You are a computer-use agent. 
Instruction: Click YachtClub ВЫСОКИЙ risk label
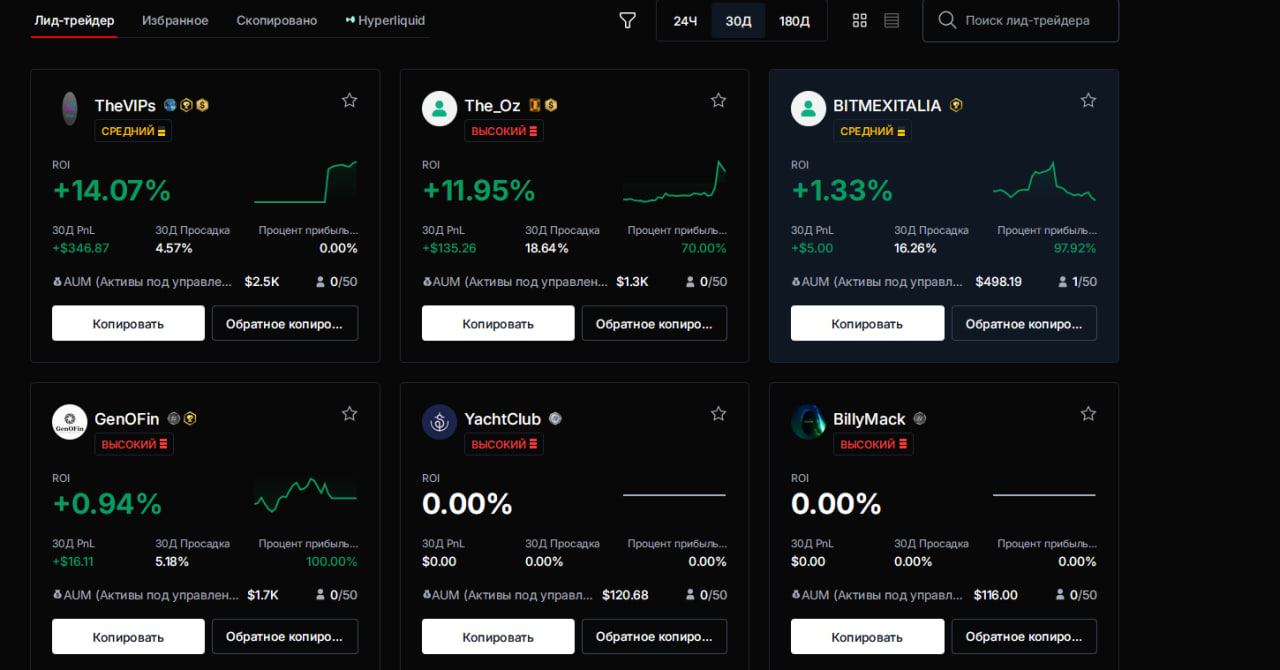504,444
